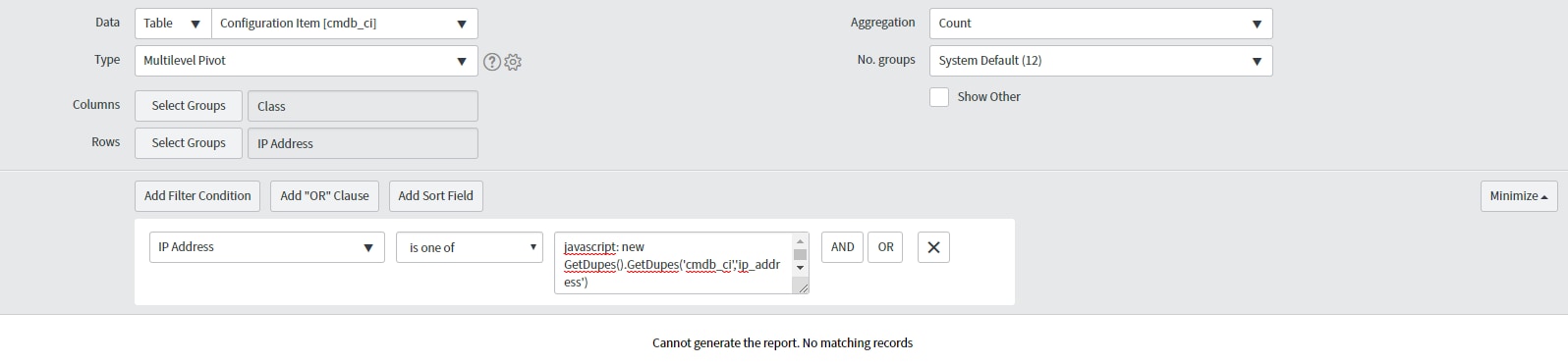The height and width of the screenshot is (364, 1568).
Task: Open the Configuration Item [cmdb_ci] table dropdown
Action: coord(345,24)
